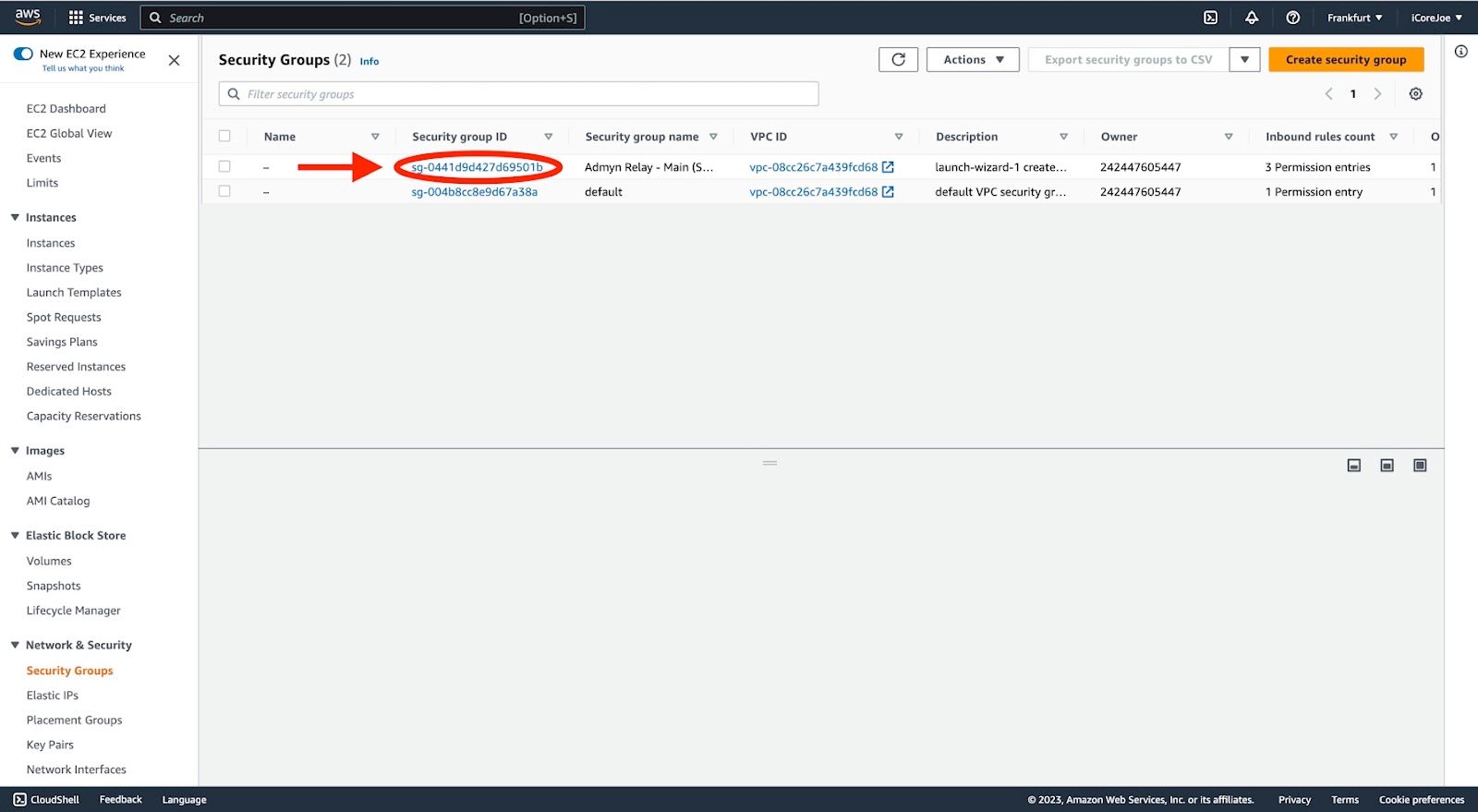
Task: Open Cookie preferences in footer
Action: point(1421,800)
